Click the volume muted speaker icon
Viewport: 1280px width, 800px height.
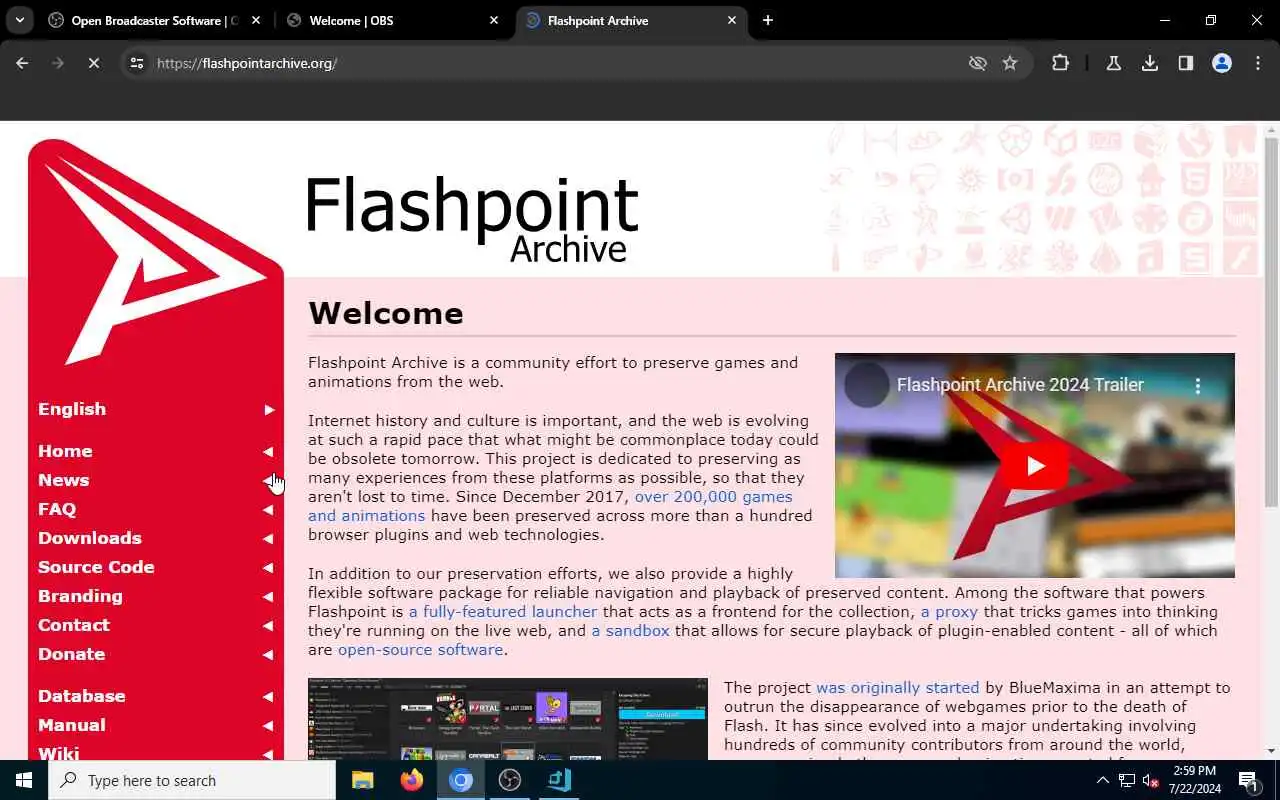tap(1151, 780)
